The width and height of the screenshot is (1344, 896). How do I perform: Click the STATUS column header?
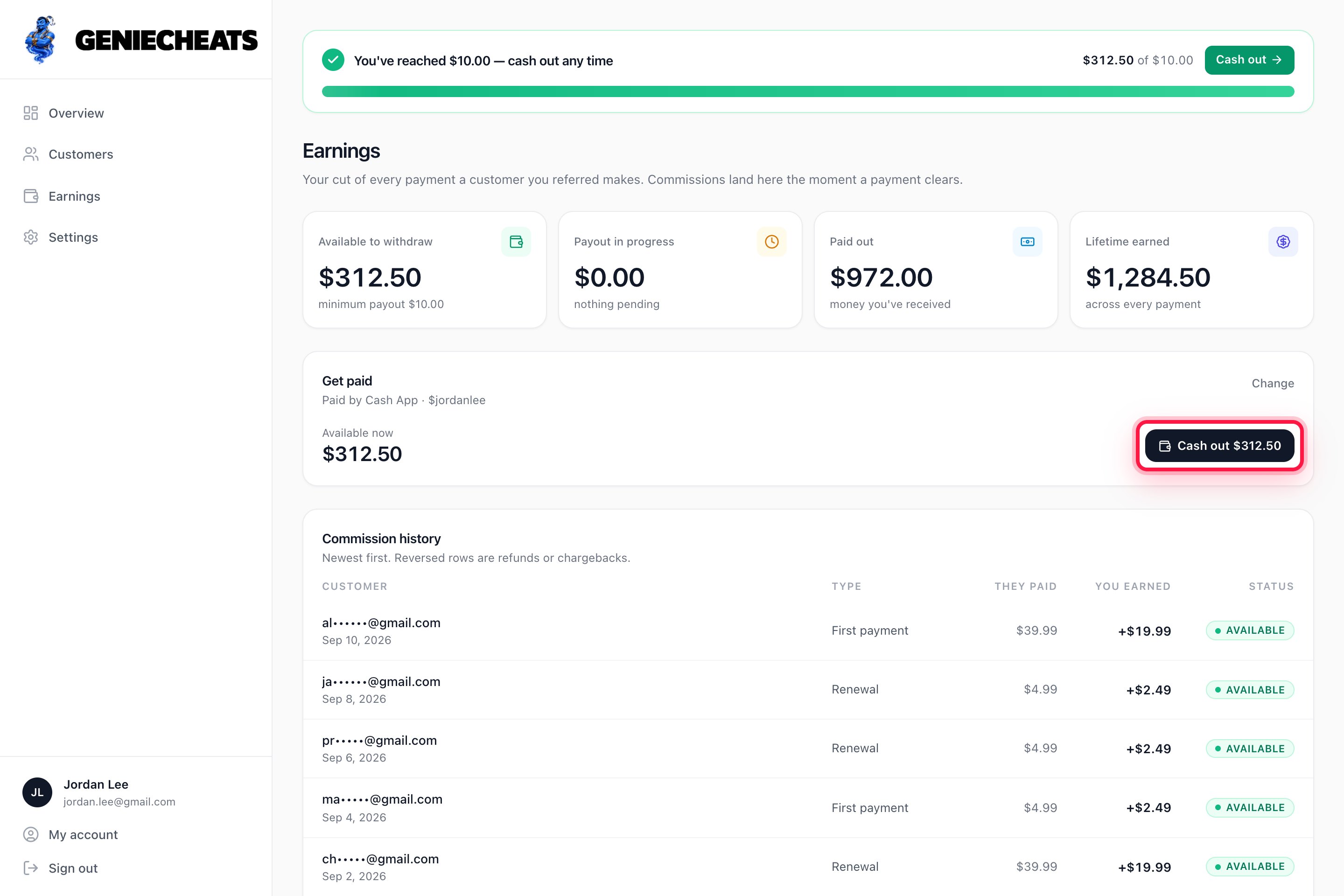coord(1271,586)
